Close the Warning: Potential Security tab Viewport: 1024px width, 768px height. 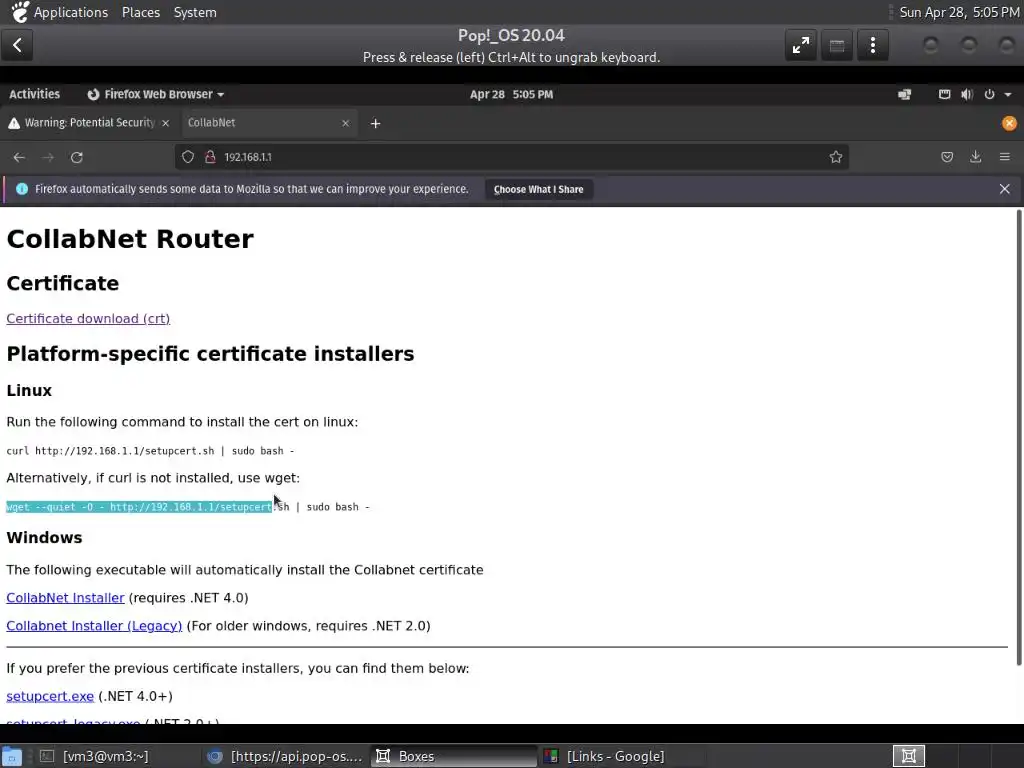165,123
